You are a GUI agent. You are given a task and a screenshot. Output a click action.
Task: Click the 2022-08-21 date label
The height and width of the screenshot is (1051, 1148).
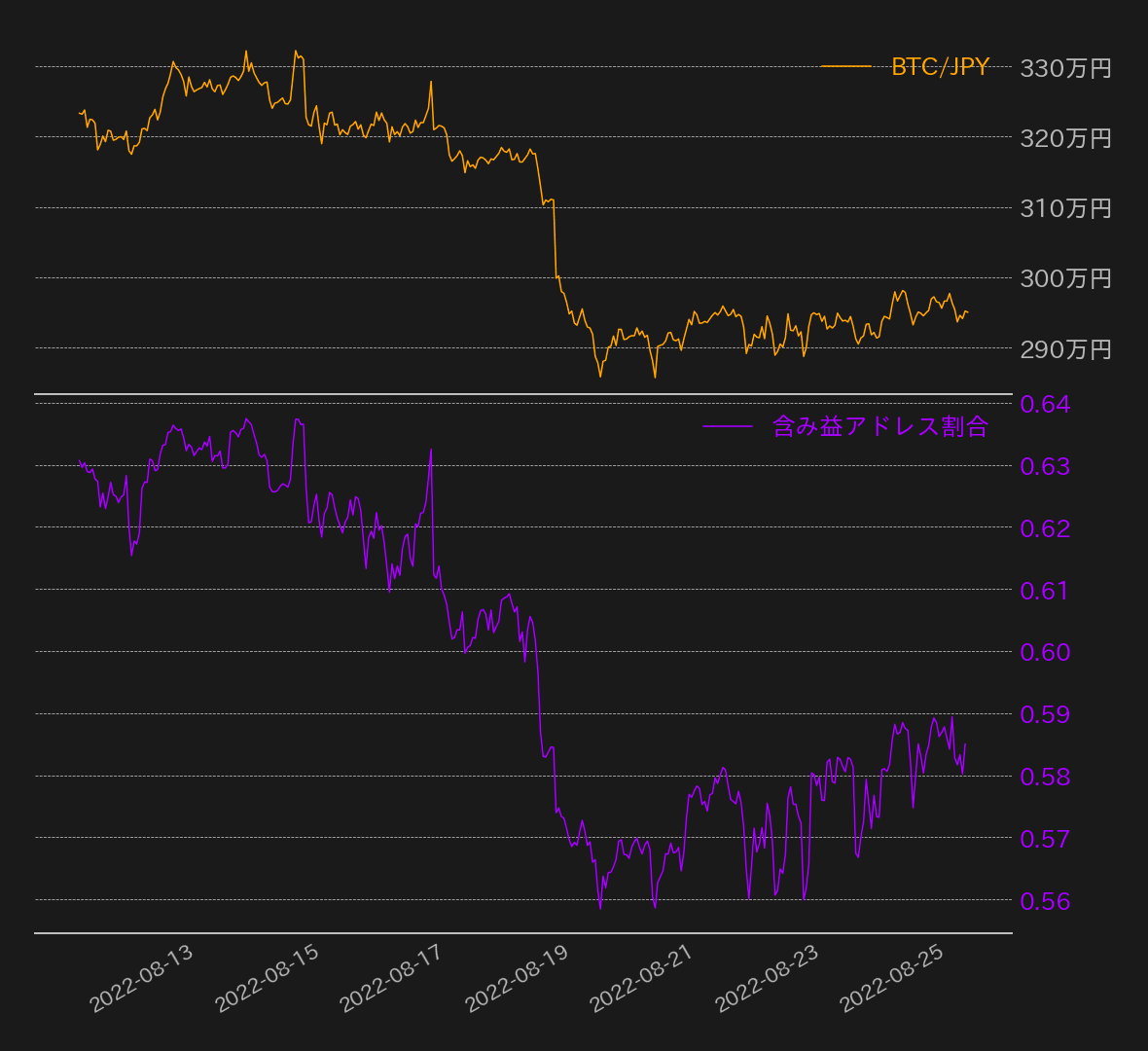pyautogui.click(x=641, y=979)
